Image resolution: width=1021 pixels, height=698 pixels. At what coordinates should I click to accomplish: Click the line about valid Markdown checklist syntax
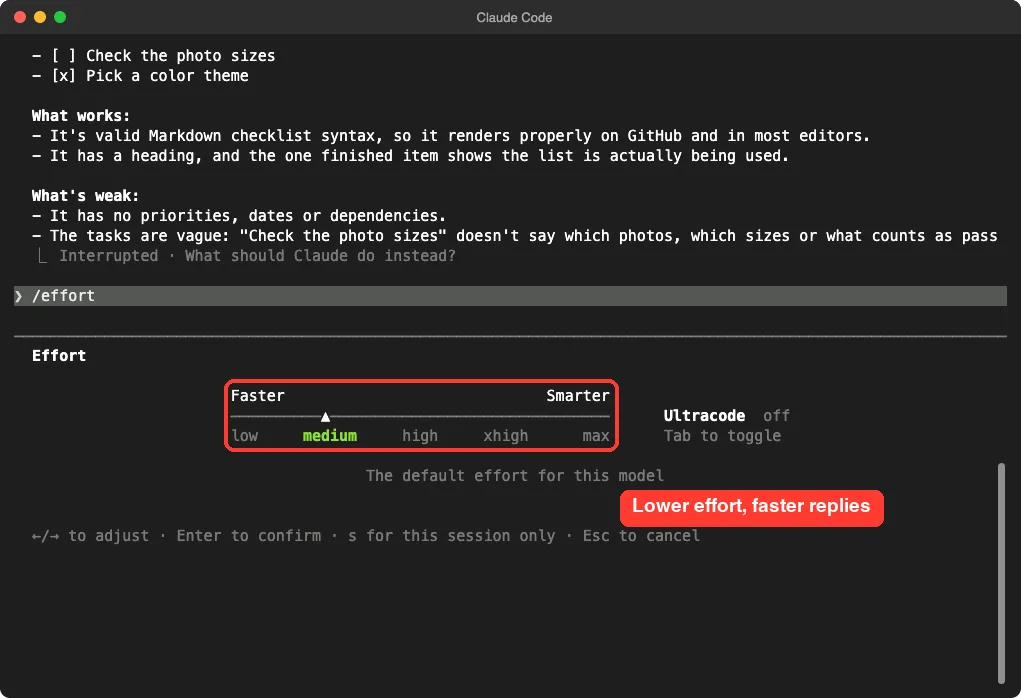(x=451, y=136)
